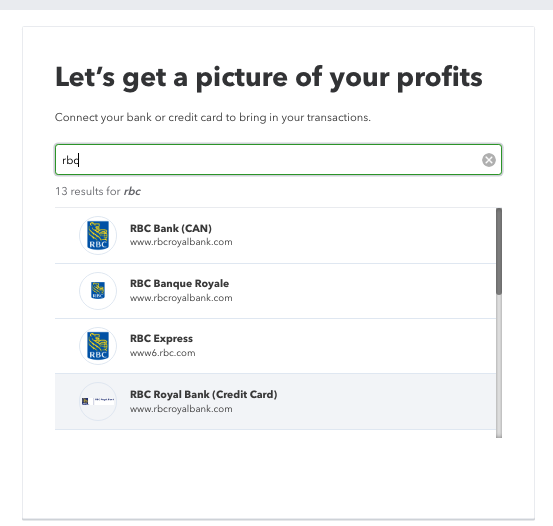Focus the bank search input containing rbc
553x526 pixels.
click(278, 159)
